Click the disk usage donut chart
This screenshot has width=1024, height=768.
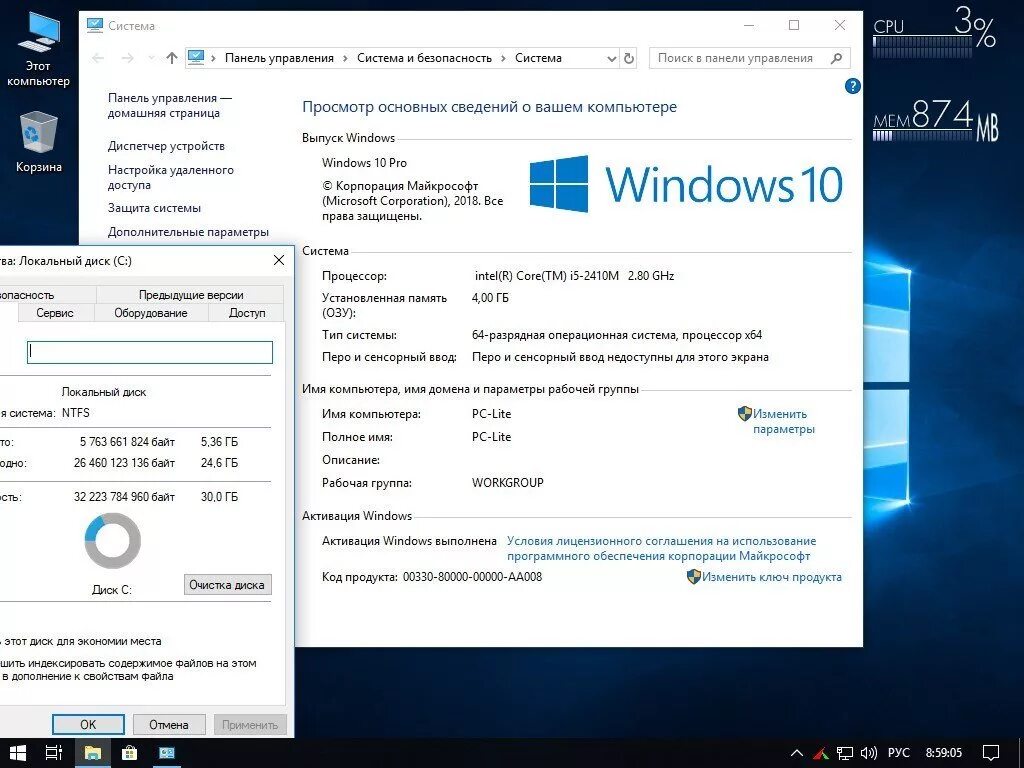tap(112, 541)
